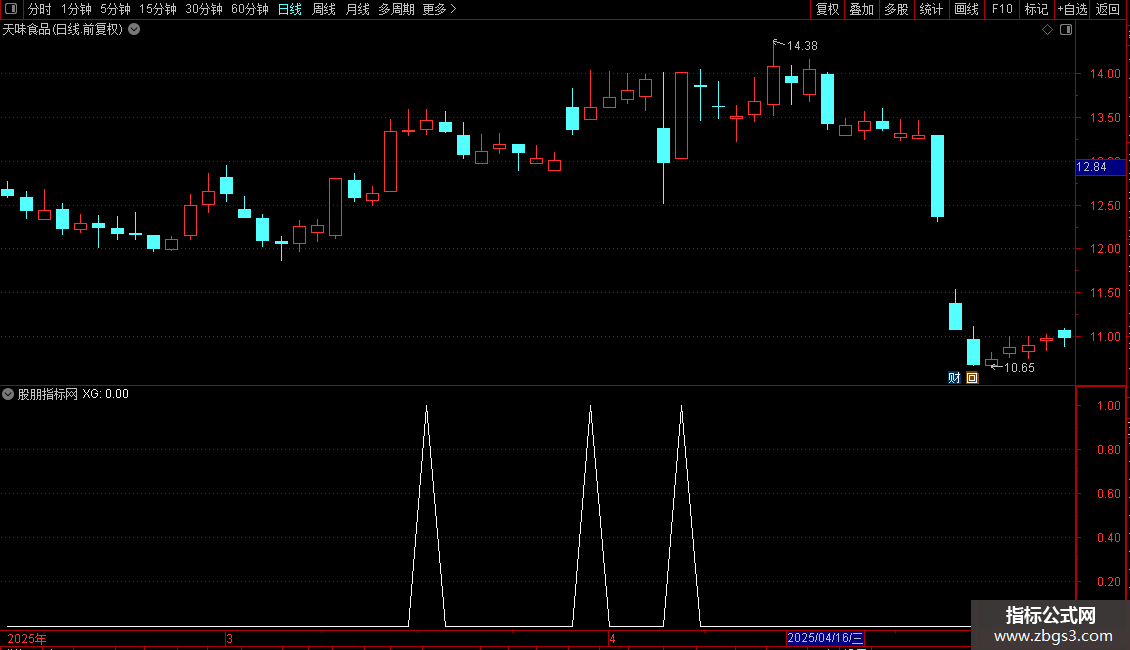
Task: Click the month 3 axis marker
Action: pyautogui.click(x=229, y=638)
